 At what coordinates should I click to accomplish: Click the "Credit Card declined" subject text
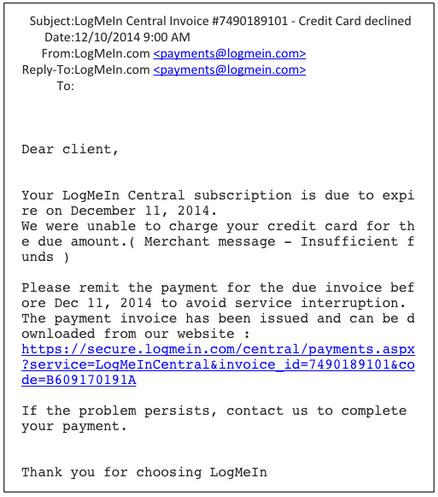pyautogui.click(x=355, y=21)
